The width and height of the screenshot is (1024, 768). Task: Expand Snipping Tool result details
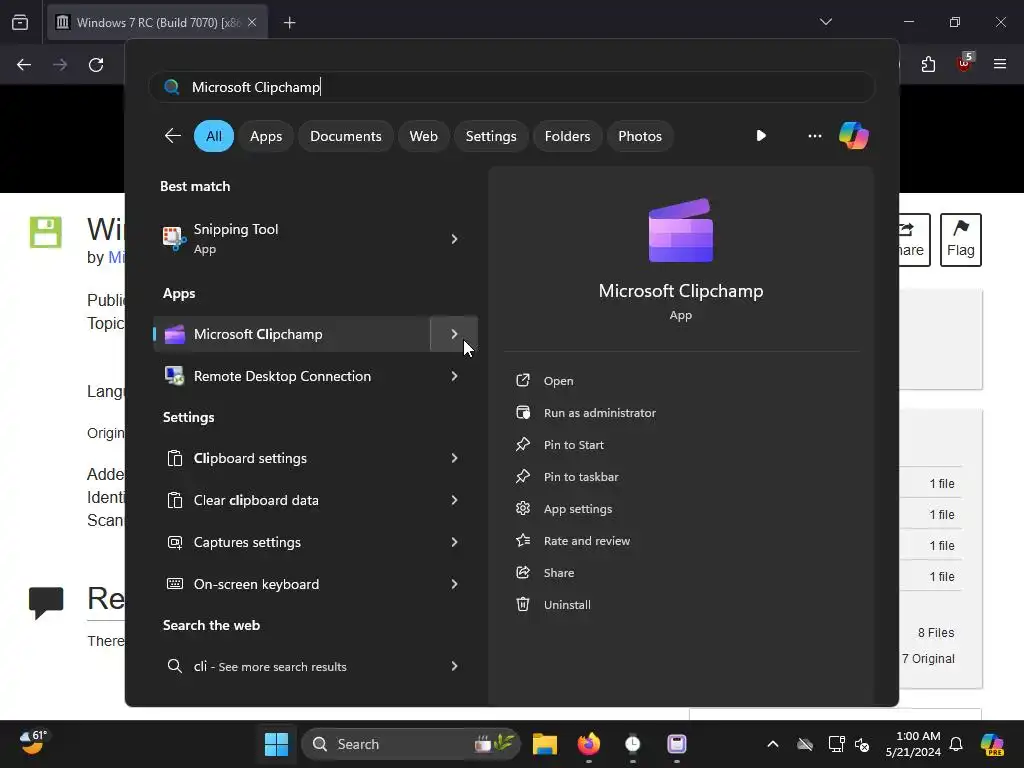point(455,239)
